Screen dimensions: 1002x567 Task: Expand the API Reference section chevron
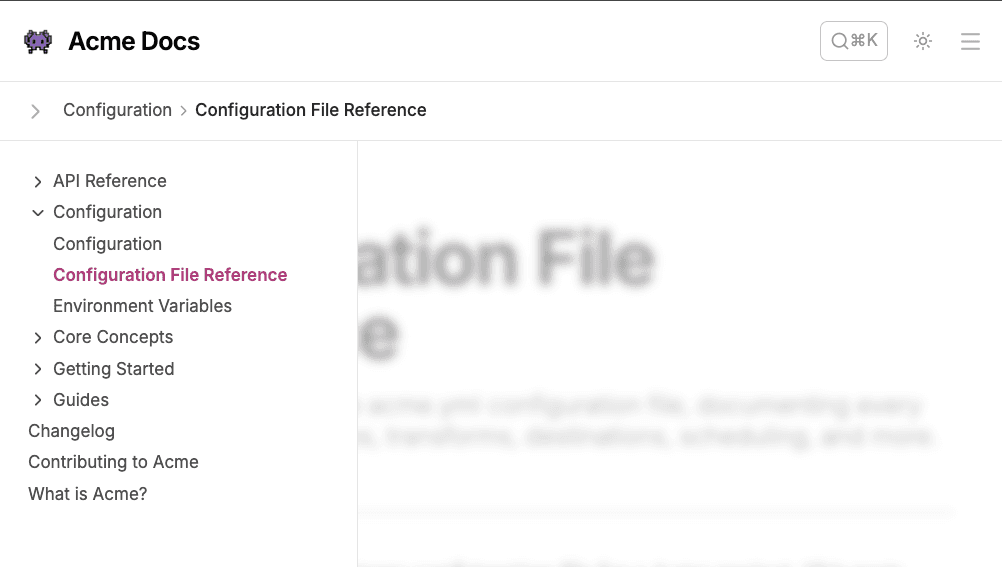pos(38,182)
